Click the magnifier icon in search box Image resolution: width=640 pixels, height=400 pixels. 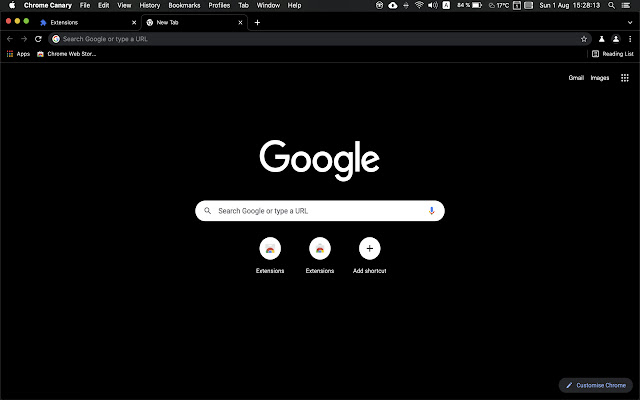click(x=207, y=211)
